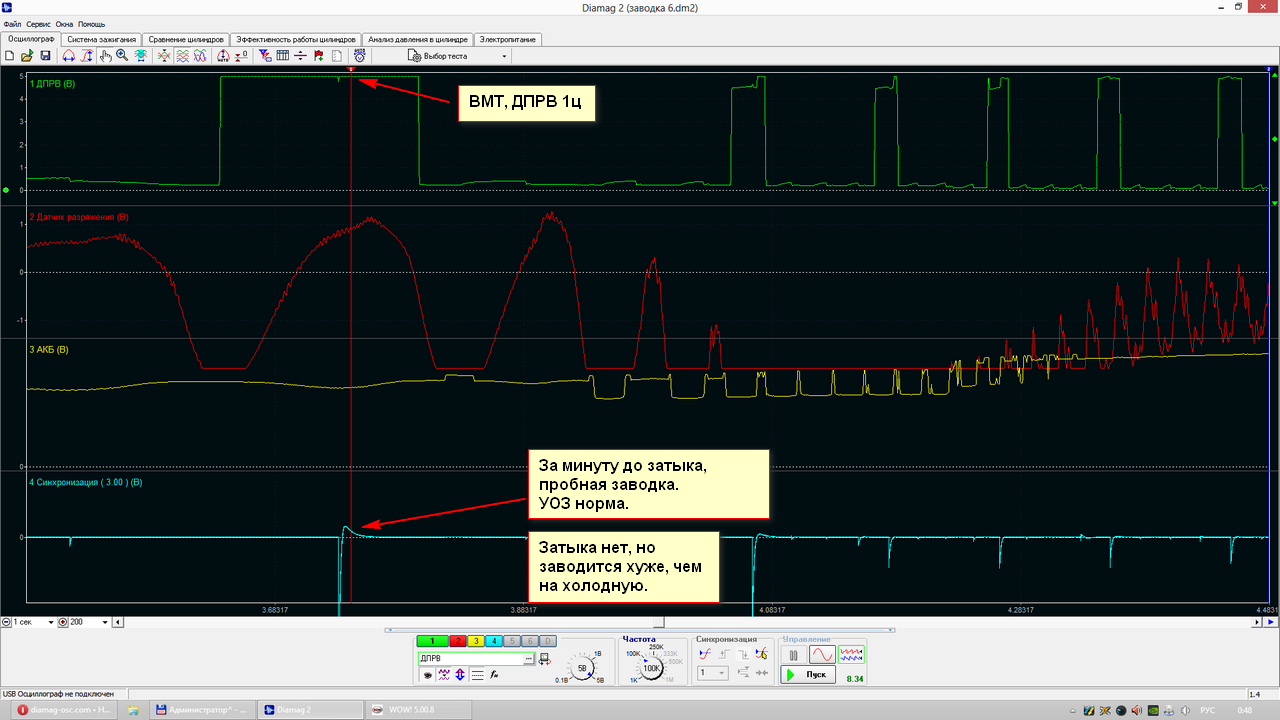Open the Окна menu
Screen dimensions: 1280x720
(x=64, y=23)
